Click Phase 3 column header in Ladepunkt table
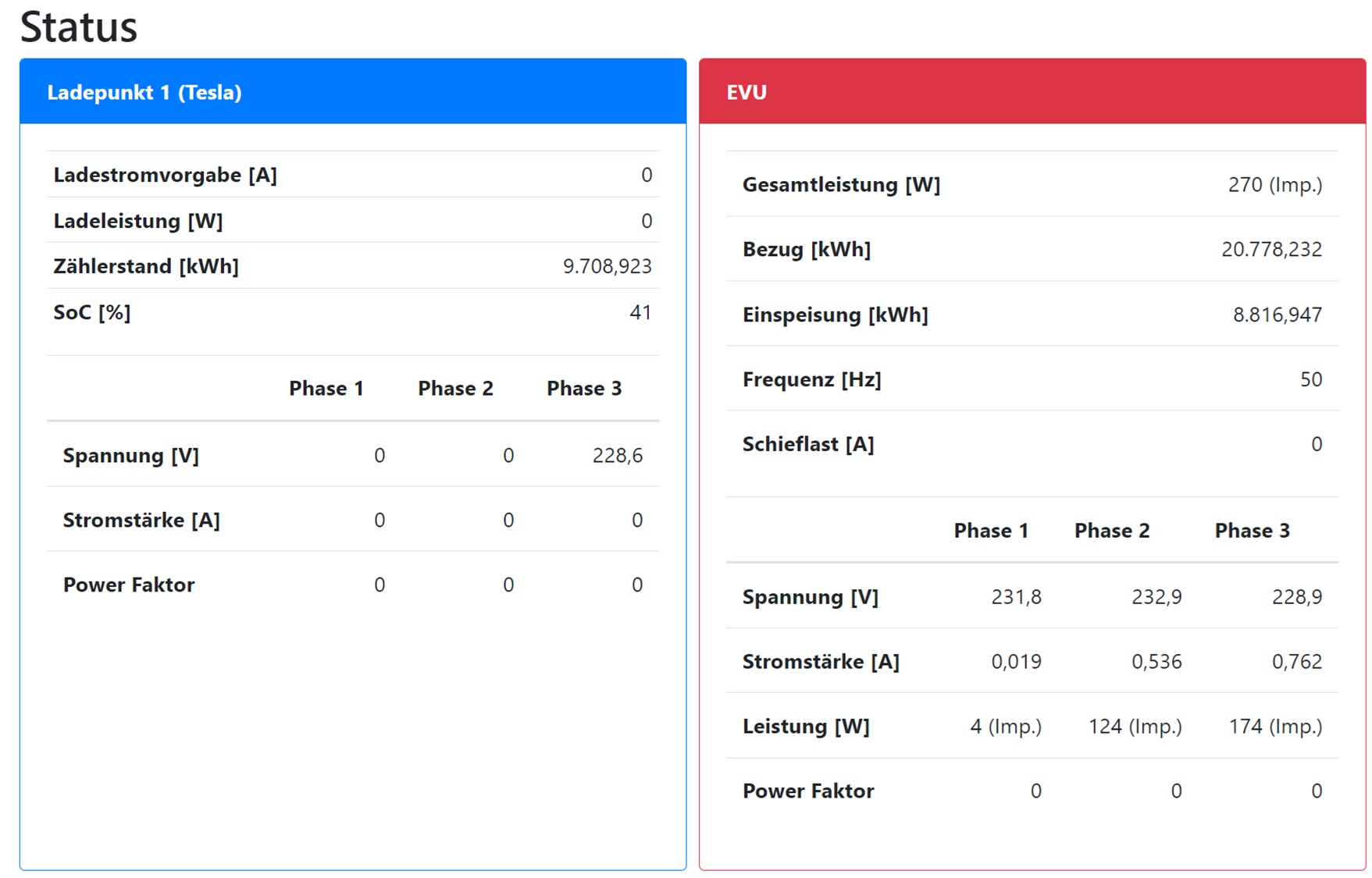1372x878 pixels. (x=583, y=389)
